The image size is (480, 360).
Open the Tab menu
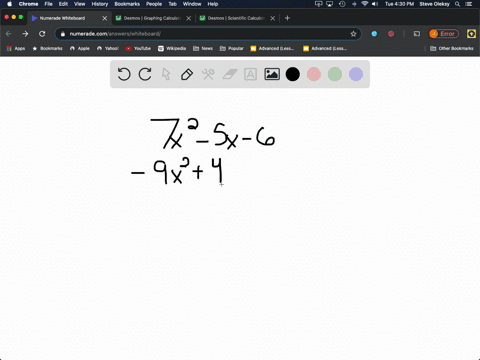pyautogui.click(x=172, y=4)
